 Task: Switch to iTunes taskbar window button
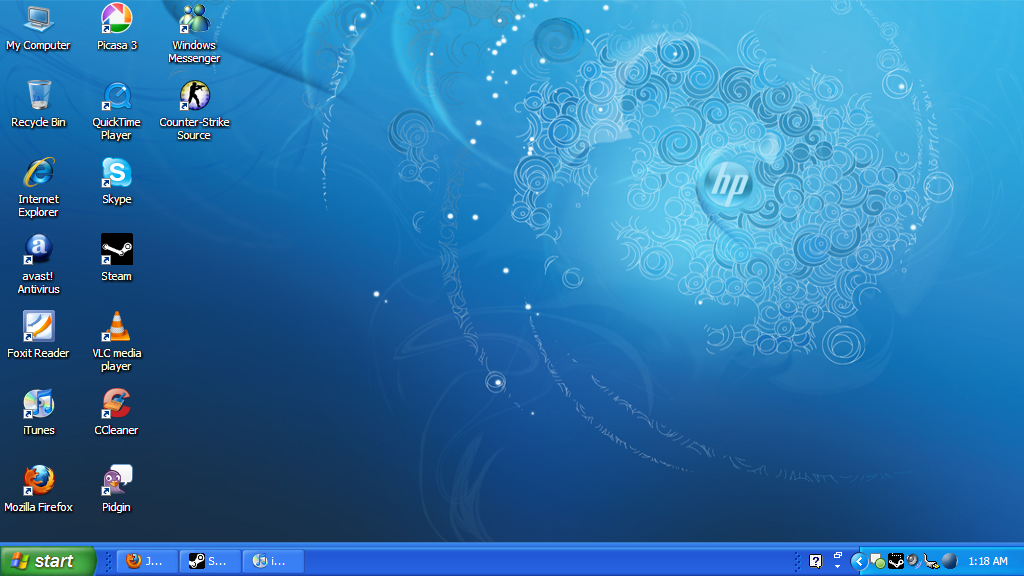(273, 561)
